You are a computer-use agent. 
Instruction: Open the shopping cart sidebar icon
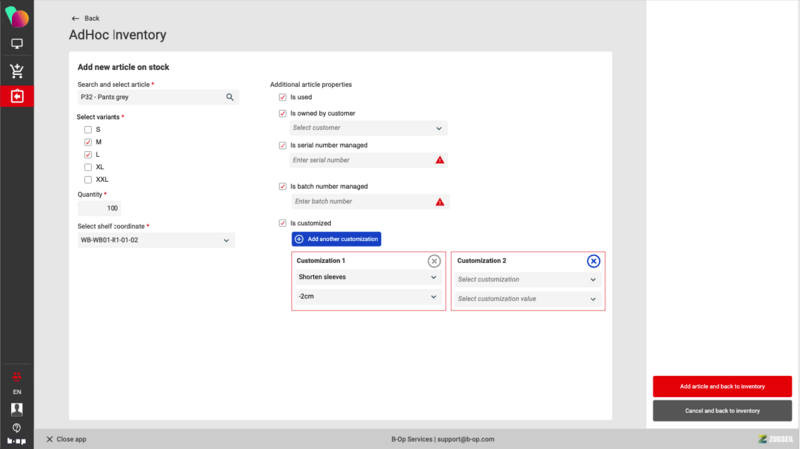(x=17, y=71)
